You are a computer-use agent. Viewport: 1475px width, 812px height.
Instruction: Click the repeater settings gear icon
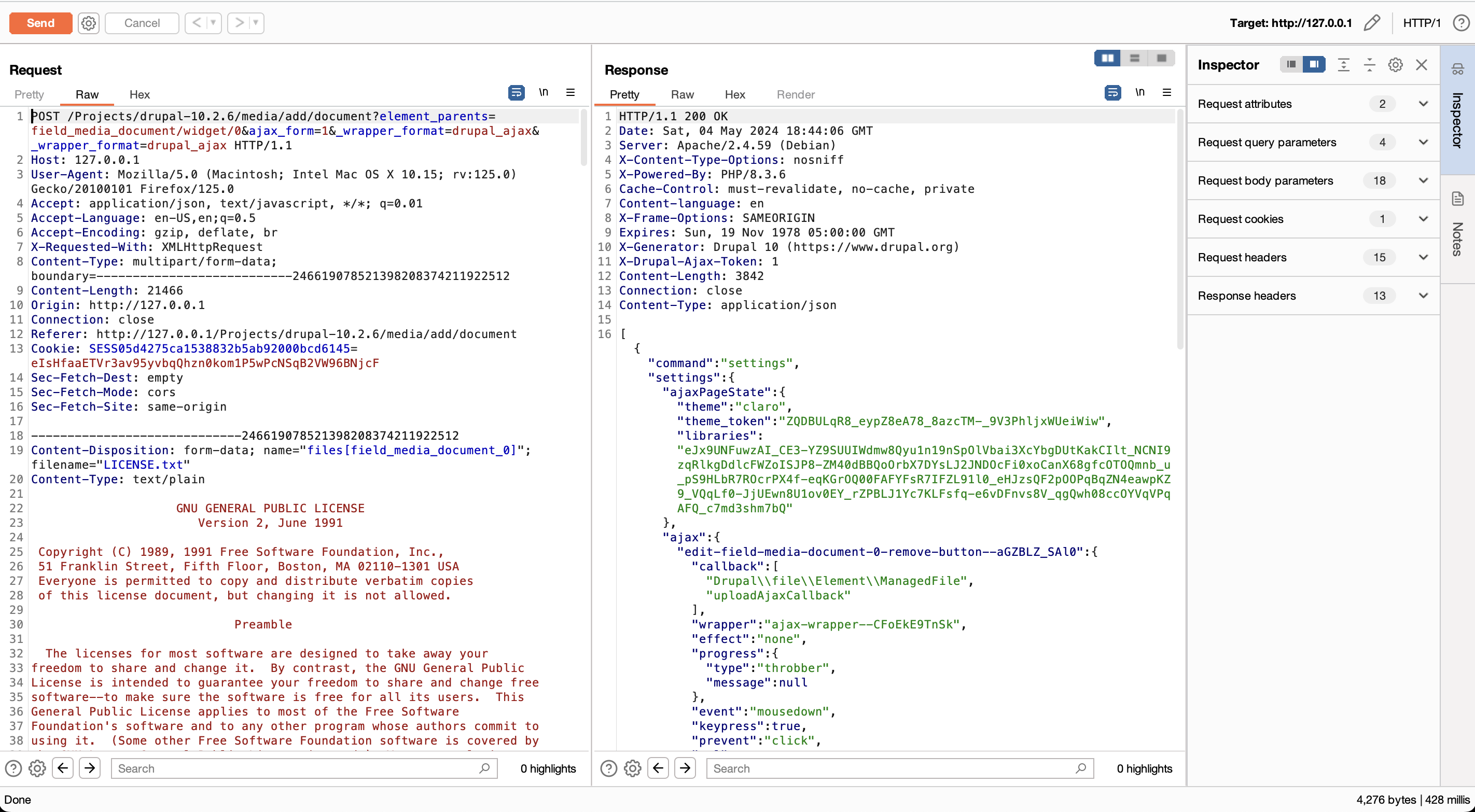click(x=88, y=23)
